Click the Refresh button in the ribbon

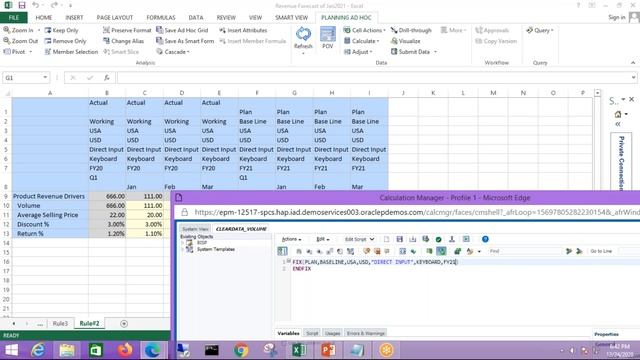point(303,38)
